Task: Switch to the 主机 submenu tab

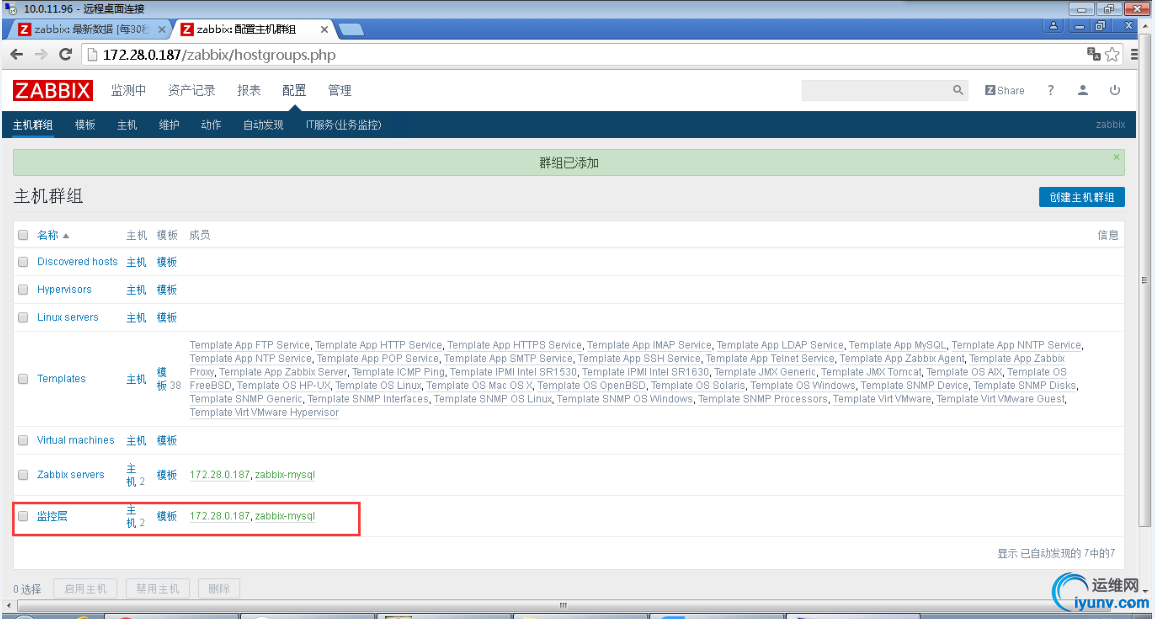Action: (127, 125)
